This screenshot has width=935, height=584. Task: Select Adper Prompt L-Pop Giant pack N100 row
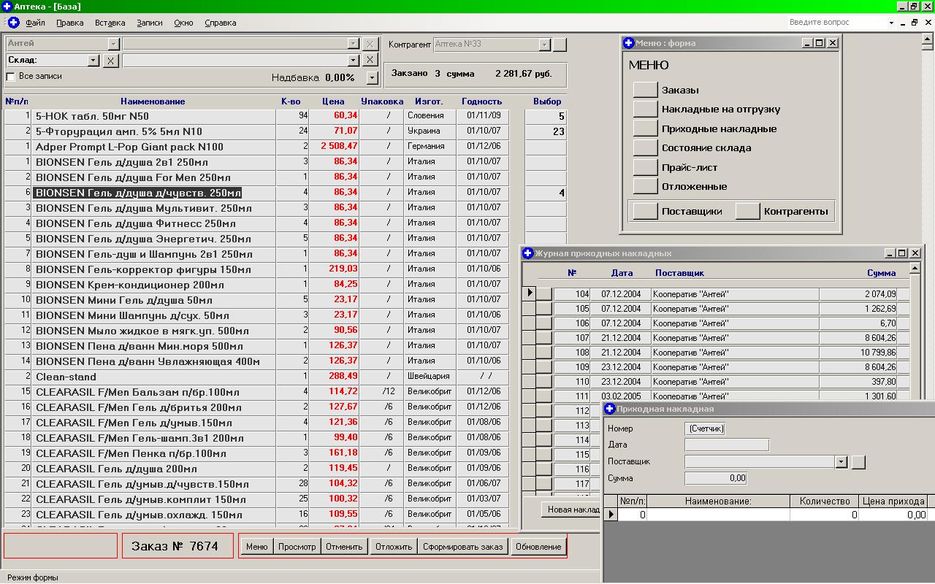click(x=154, y=147)
